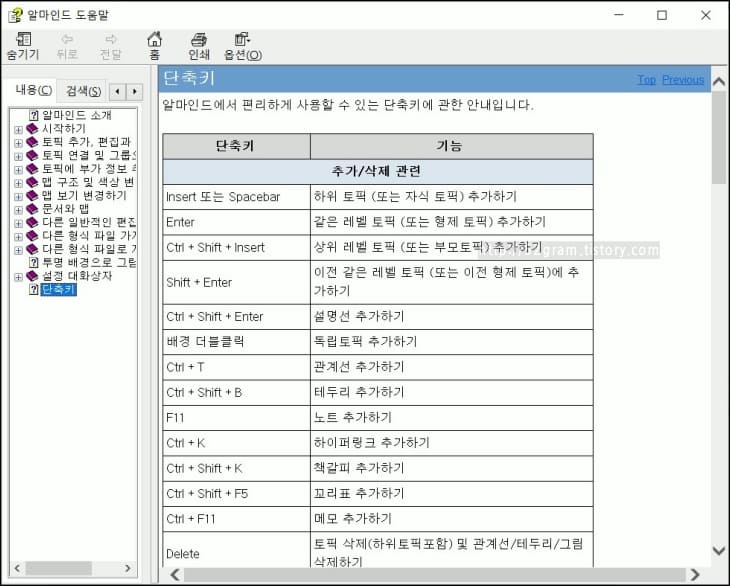Viewport: 730px width, 586px height.
Task: Click the book icon beside 다른 형식 파일로
Action: (32, 249)
